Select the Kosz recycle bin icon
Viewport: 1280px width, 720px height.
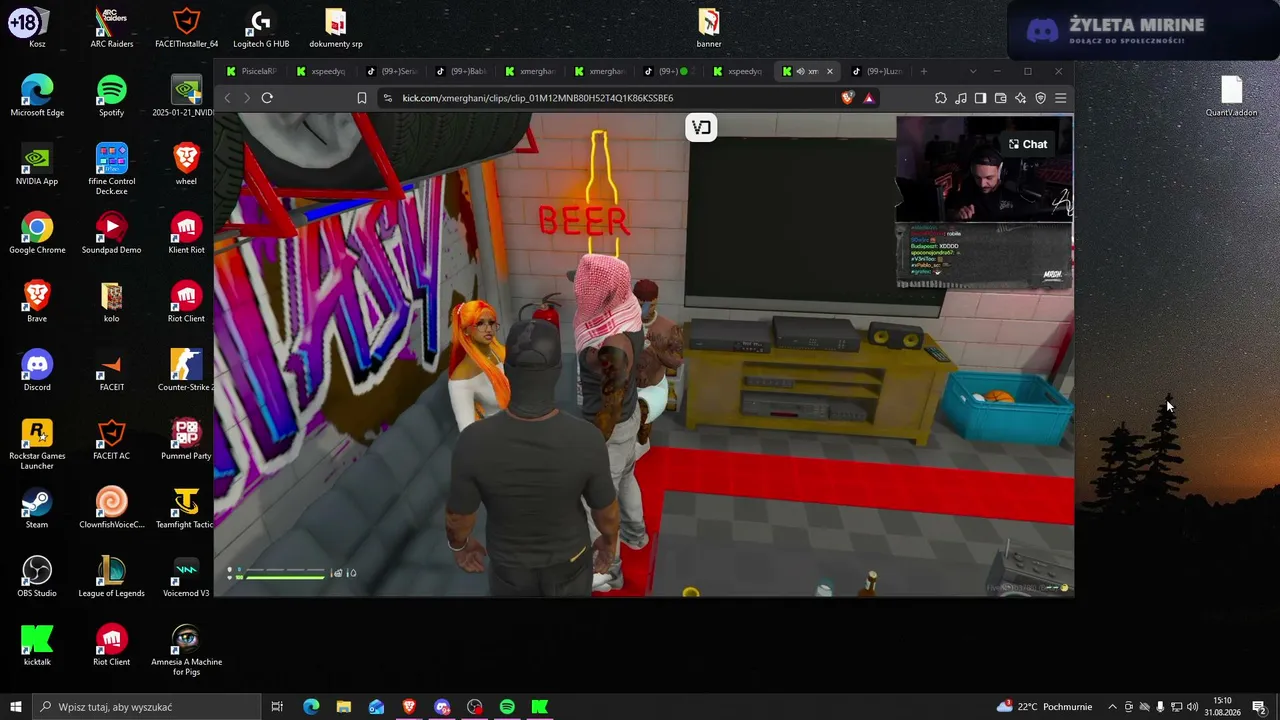click(x=37, y=28)
